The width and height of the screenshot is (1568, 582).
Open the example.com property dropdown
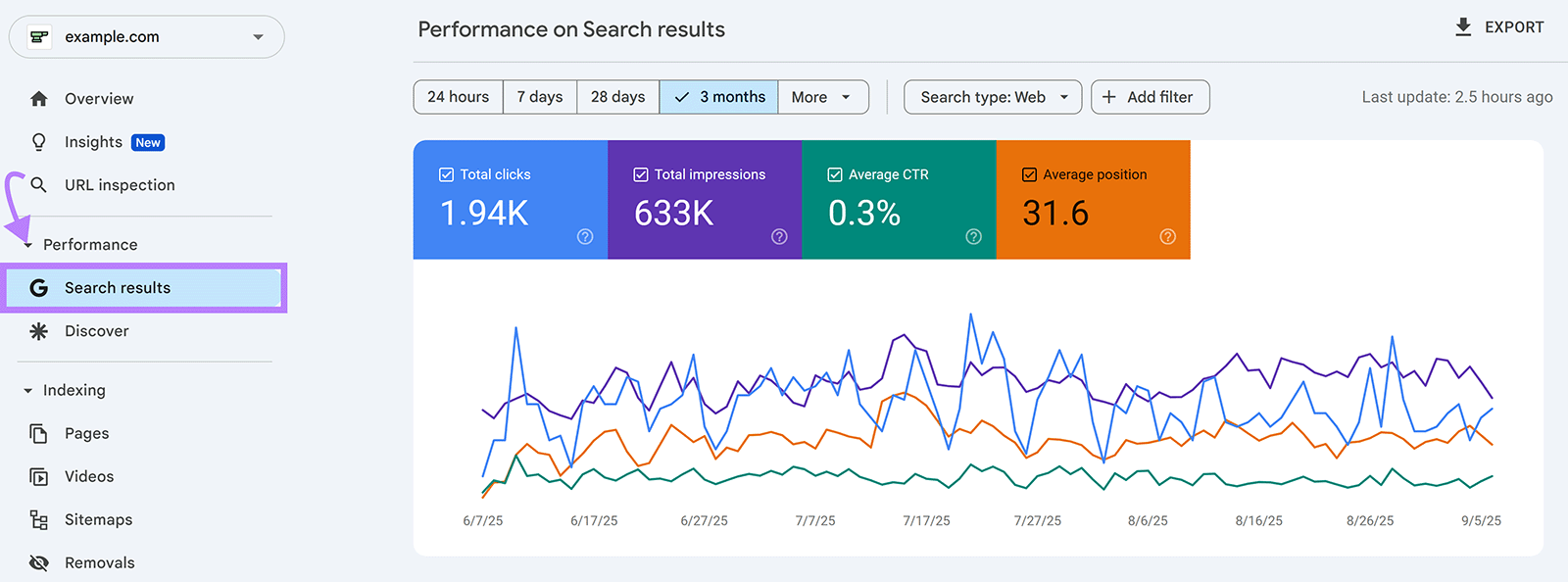pos(147,37)
